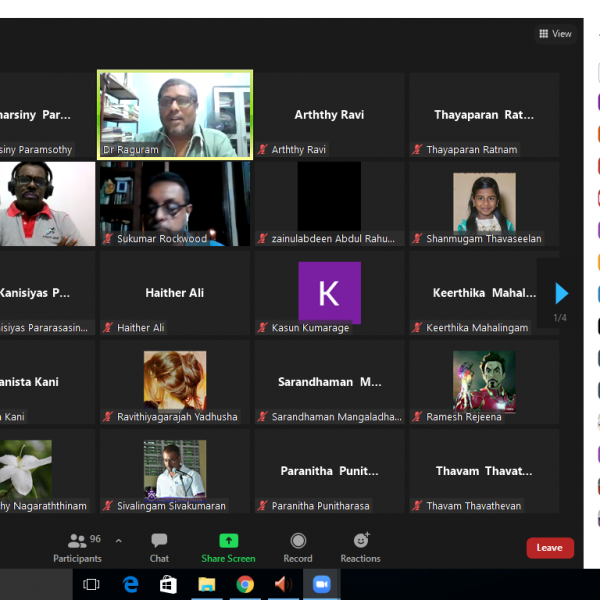This screenshot has width=600, height=600.
Task: Select Sukumar Rockwood's video tile
Action: click(175, 204)
